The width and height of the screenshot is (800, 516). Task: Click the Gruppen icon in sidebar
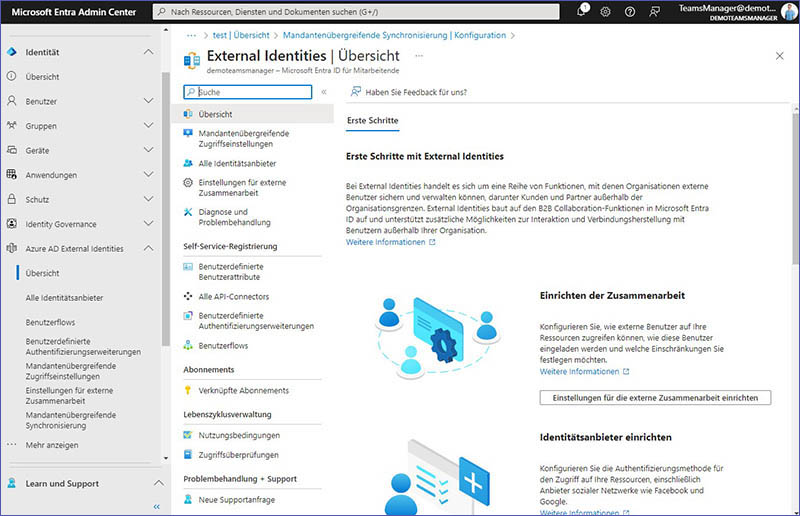tap(12, 125)
